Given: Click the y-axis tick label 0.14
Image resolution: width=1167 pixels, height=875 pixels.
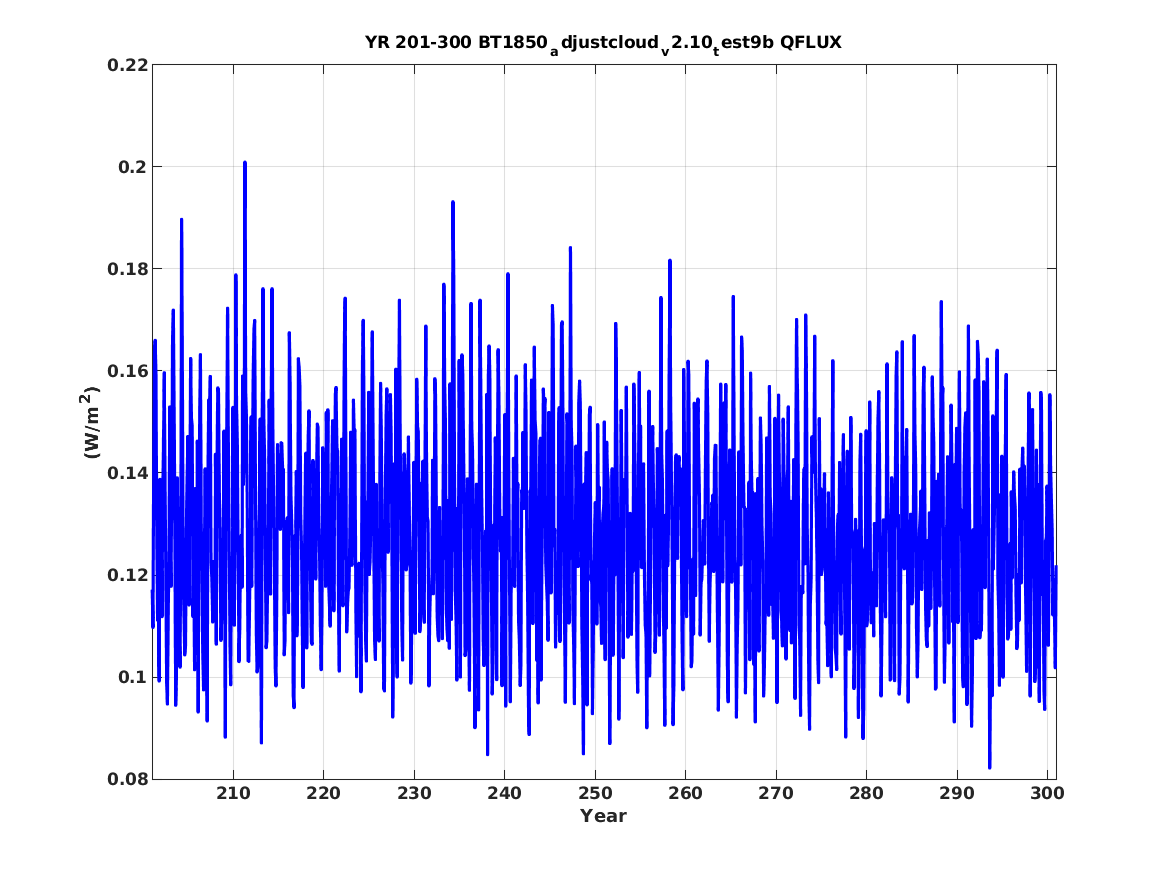Looking at the screenshot, I should point(127,473).
